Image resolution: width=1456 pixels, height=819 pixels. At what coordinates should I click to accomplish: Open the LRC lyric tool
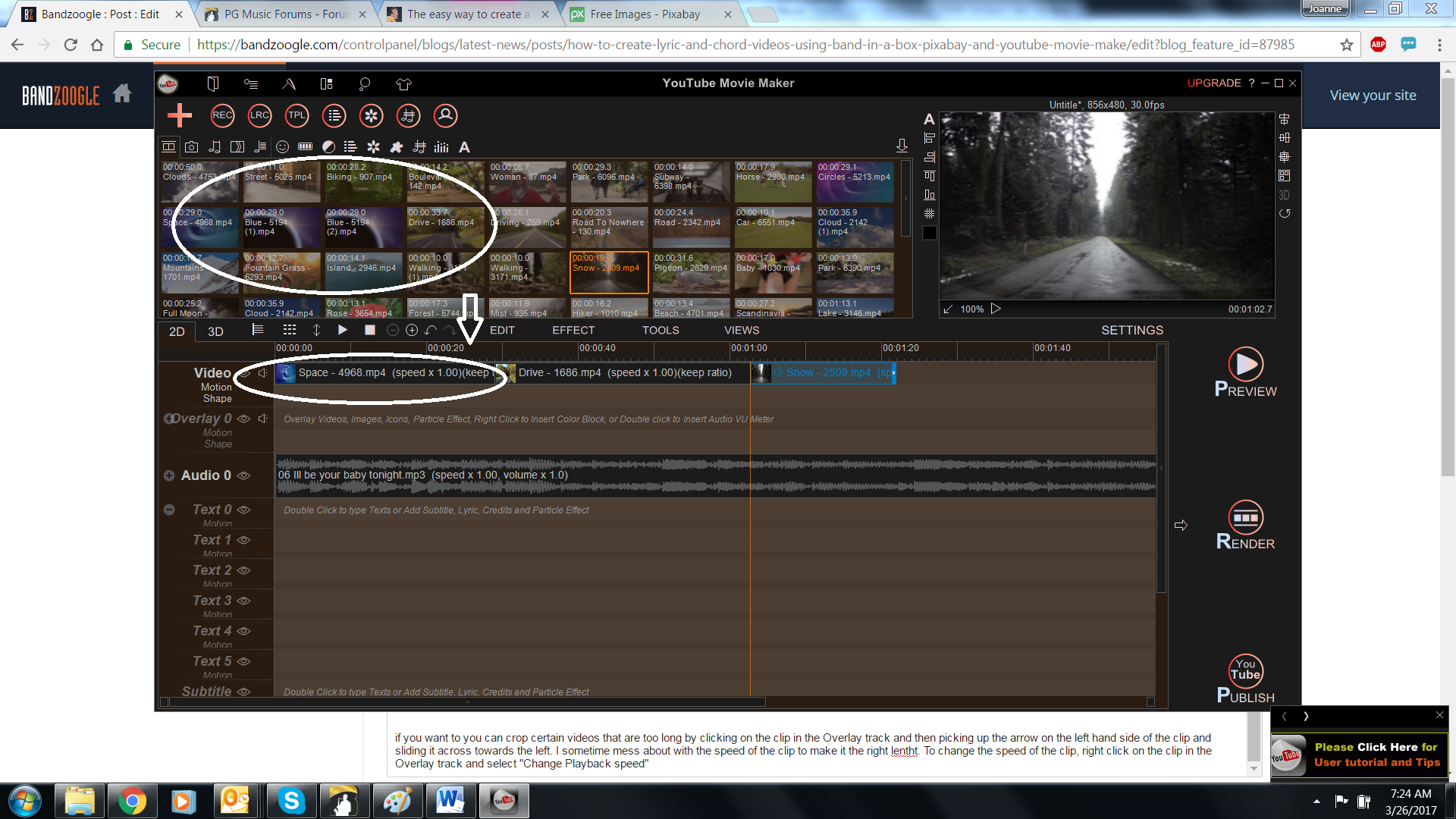259,116
